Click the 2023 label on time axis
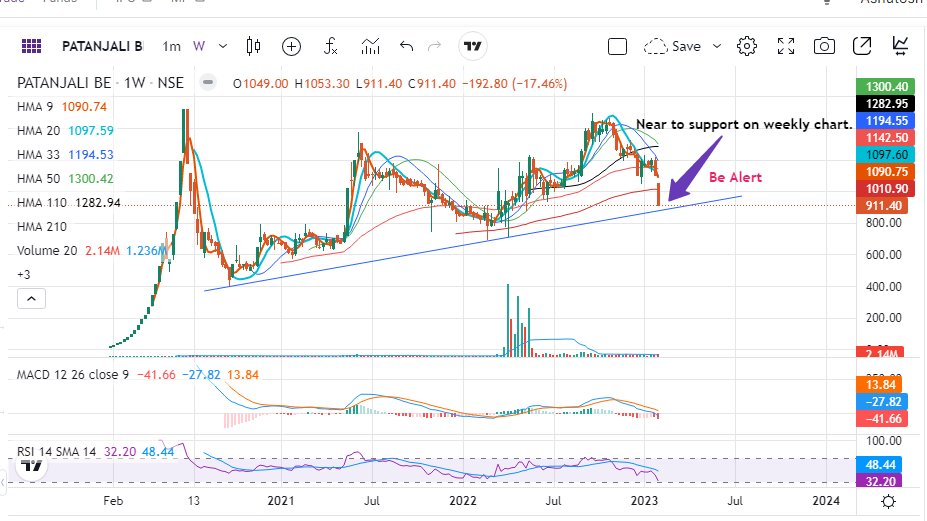 [x=644, y=501]
